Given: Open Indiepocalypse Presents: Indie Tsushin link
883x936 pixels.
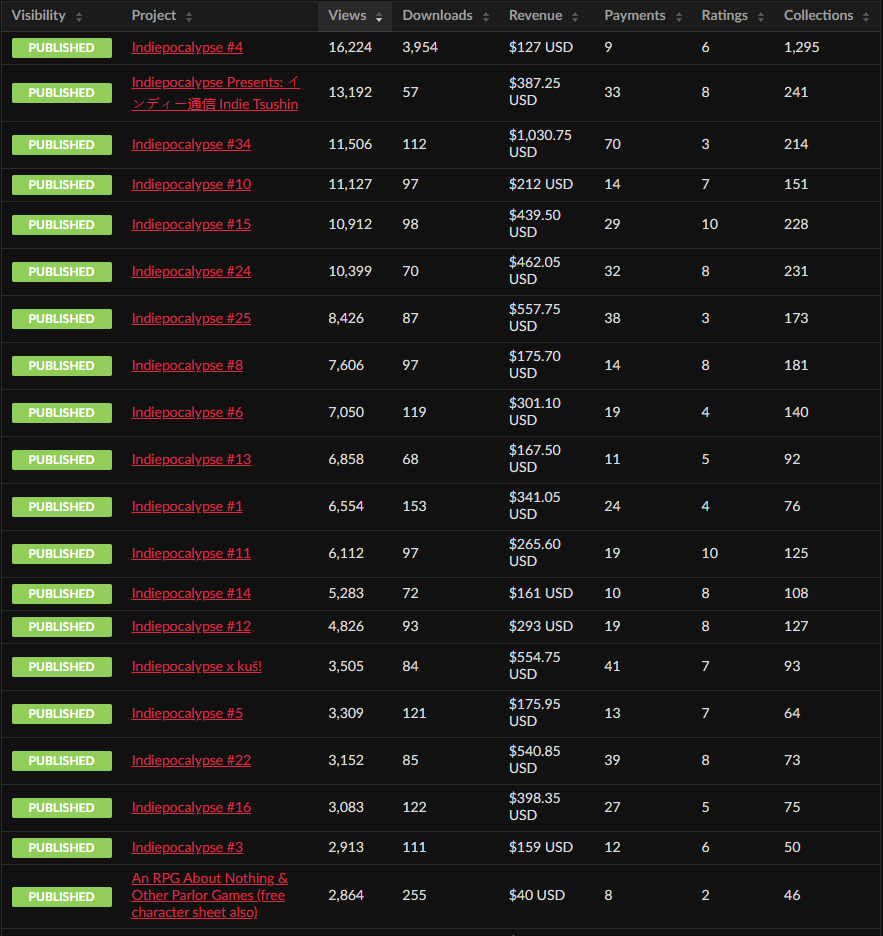Looking at the screenshot, I should (x=216, y=93).
